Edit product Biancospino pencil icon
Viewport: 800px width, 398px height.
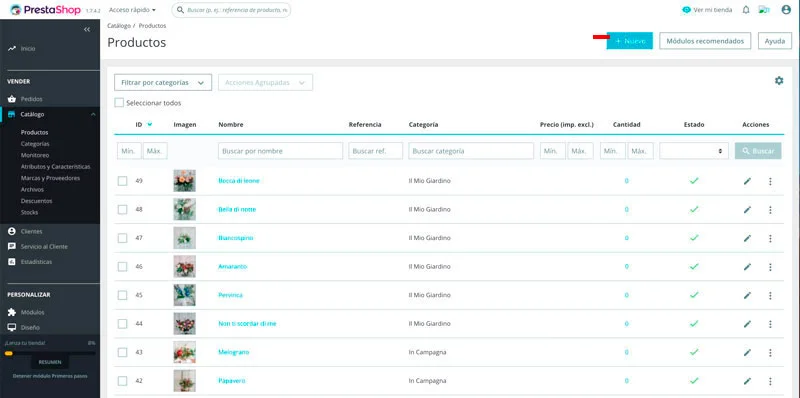click(747, 238)
